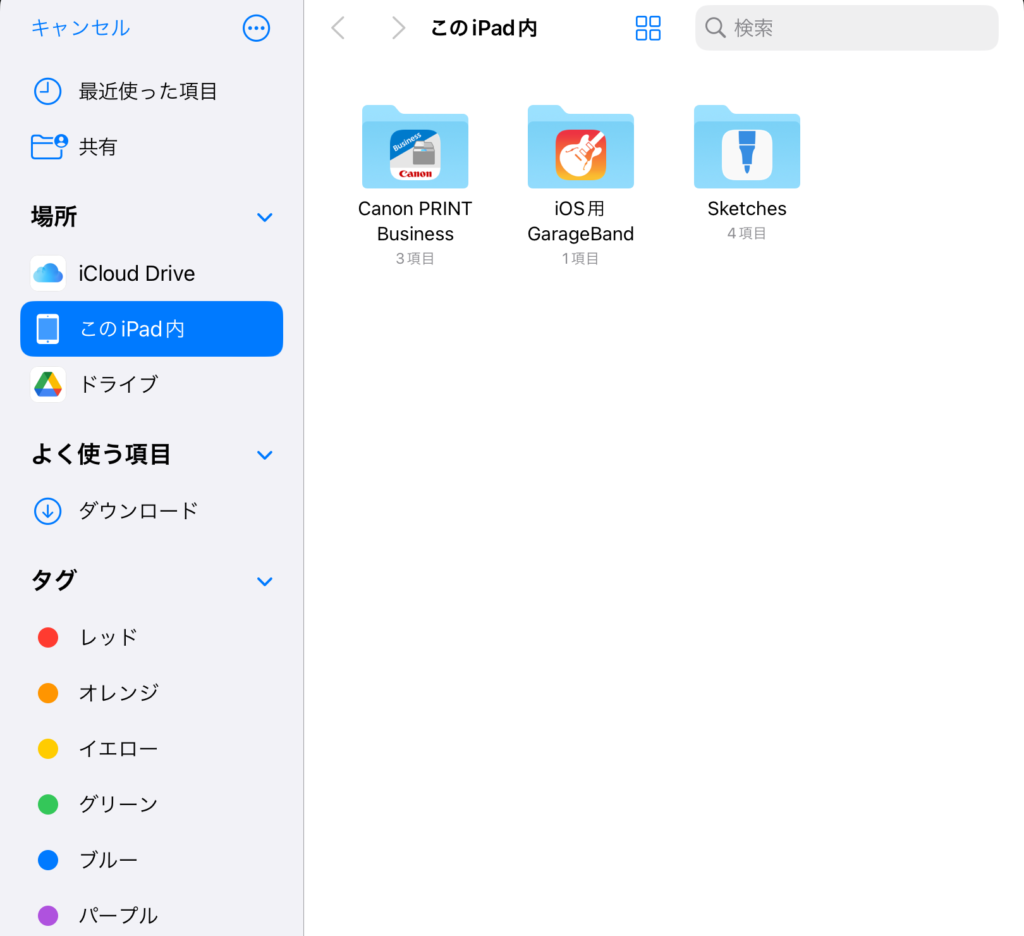Screen dimensions: 1024x936
Task: Open the Canon PRINT Business folder
Action: (x=415, y=148)
